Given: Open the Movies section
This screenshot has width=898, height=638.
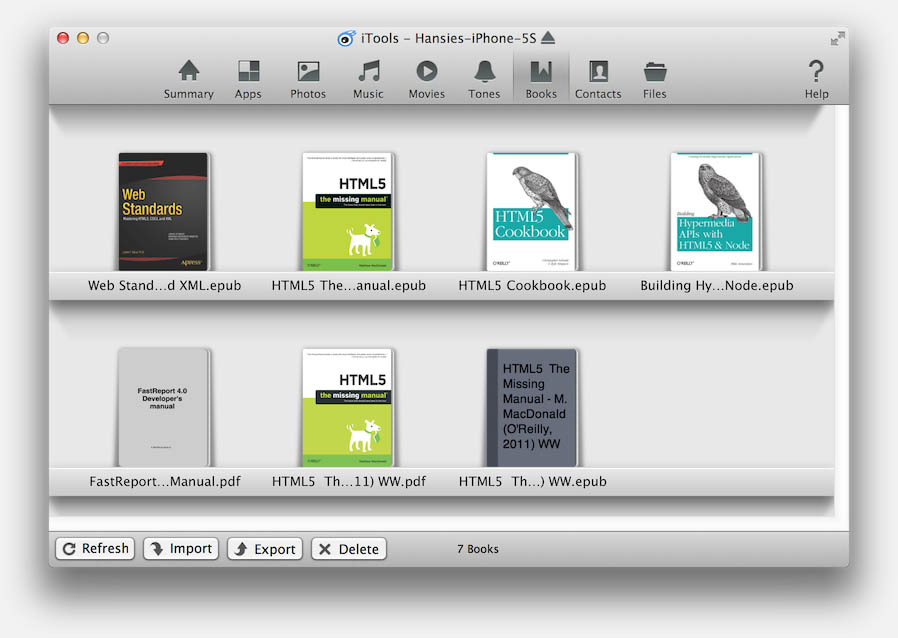Looking at the screenshot, I should tap(427, 80).
